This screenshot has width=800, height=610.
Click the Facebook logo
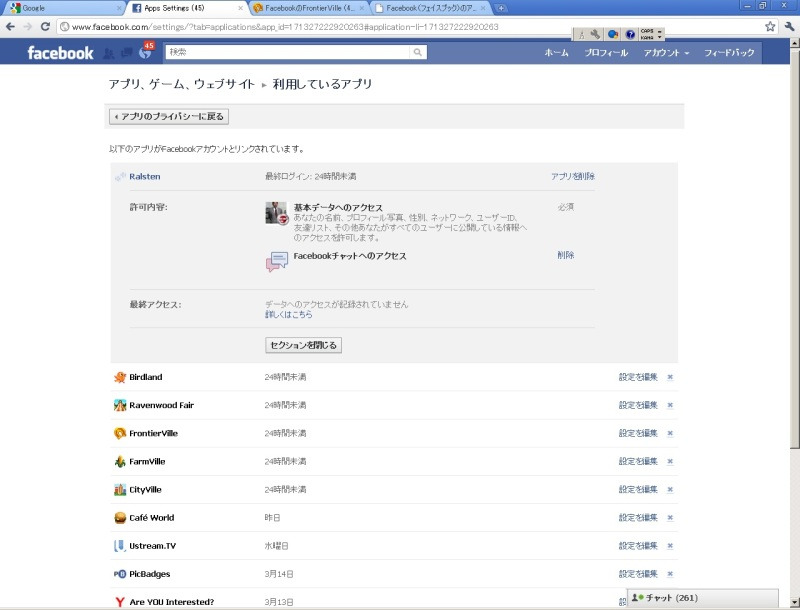point(60,53)
